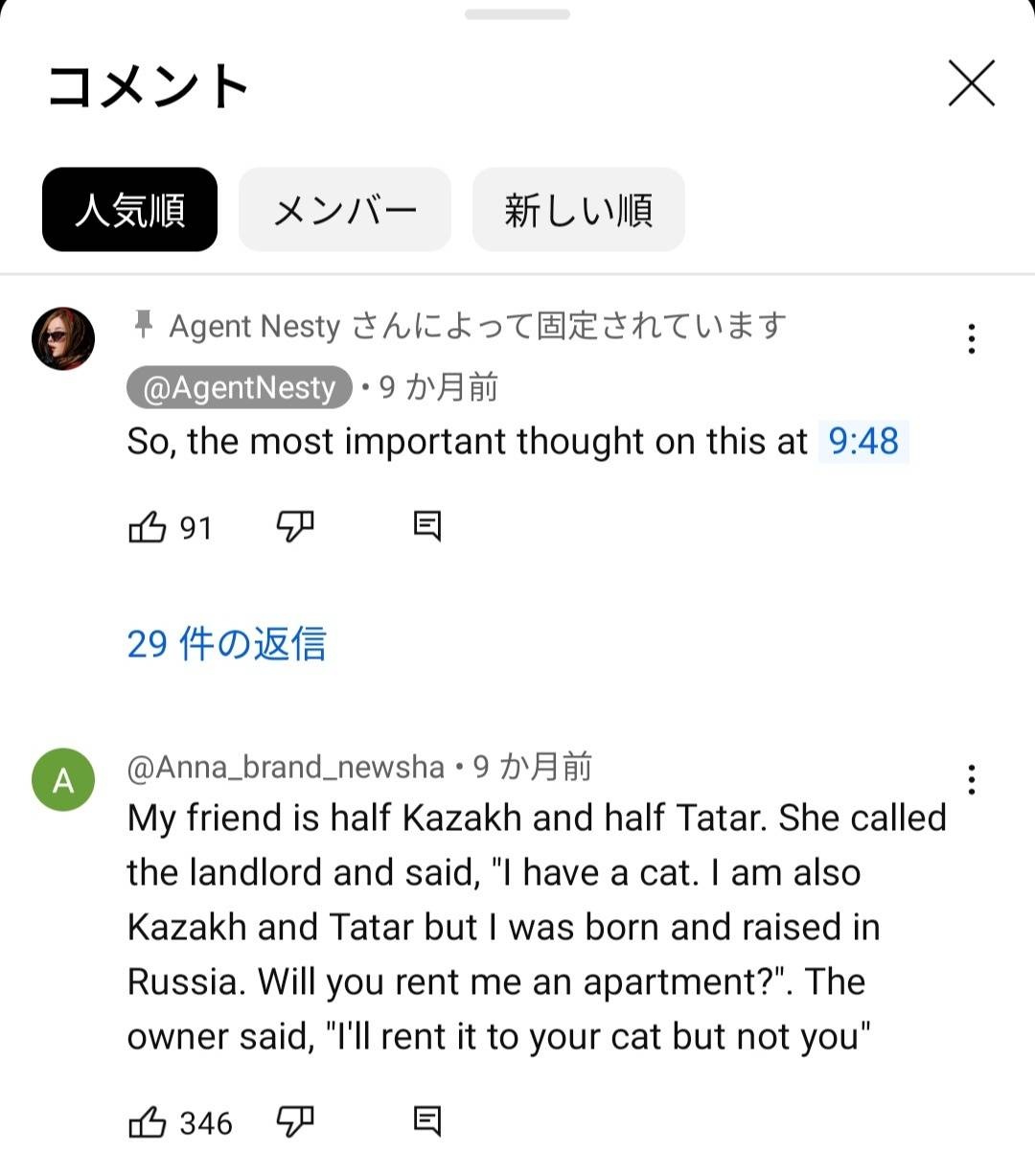Switch sorting to 新しい順
Image resolution: width=1035 pixels, height=1176 pixels.
[x=578, y=210]
